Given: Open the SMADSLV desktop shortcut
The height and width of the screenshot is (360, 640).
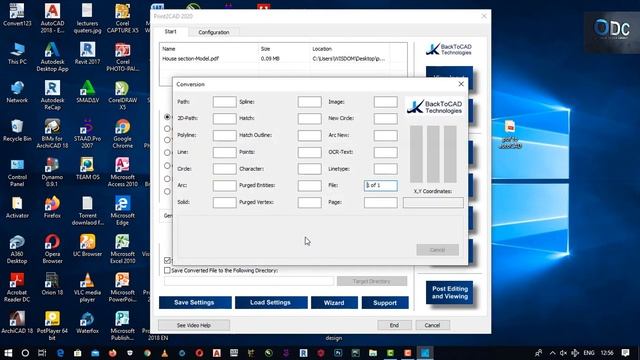Looking at the screenshot, I should click(x=87, y=91).
